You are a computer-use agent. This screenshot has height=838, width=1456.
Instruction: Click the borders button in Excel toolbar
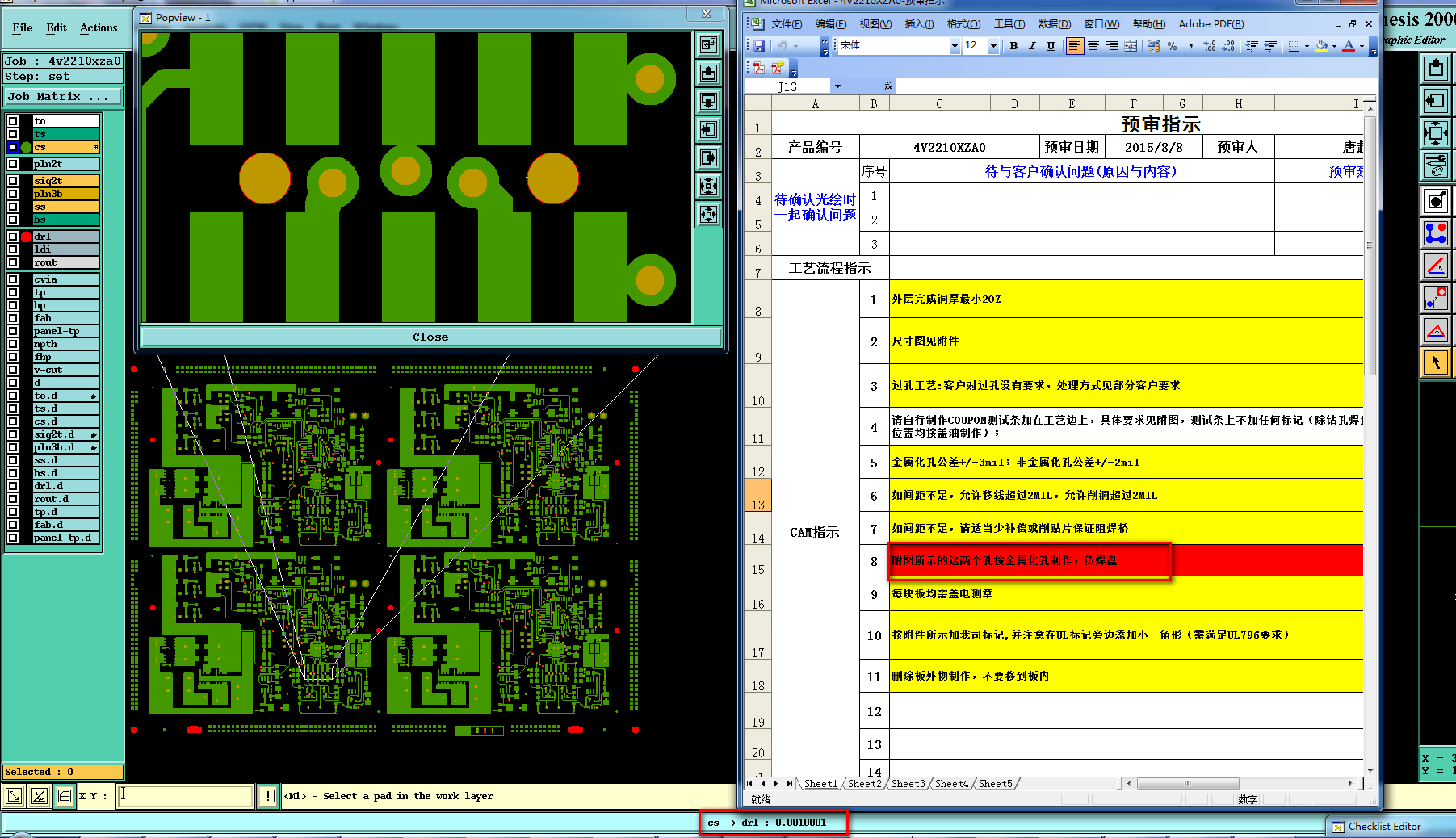click(1294, 46)
